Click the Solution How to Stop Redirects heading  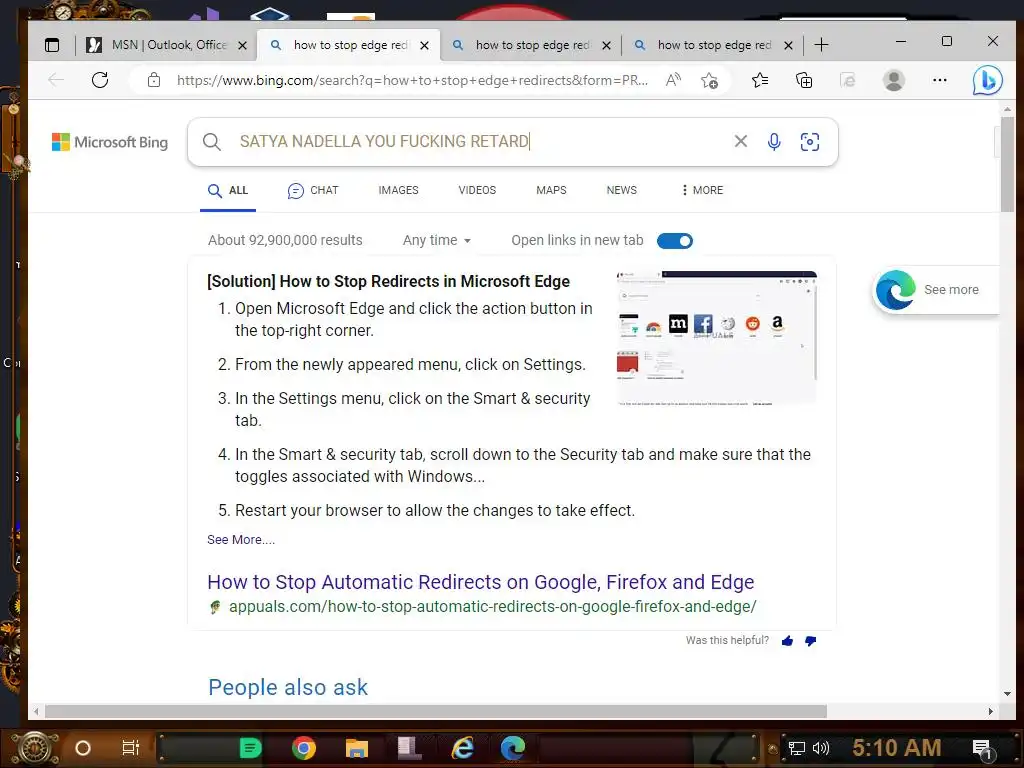pos(388,281)
